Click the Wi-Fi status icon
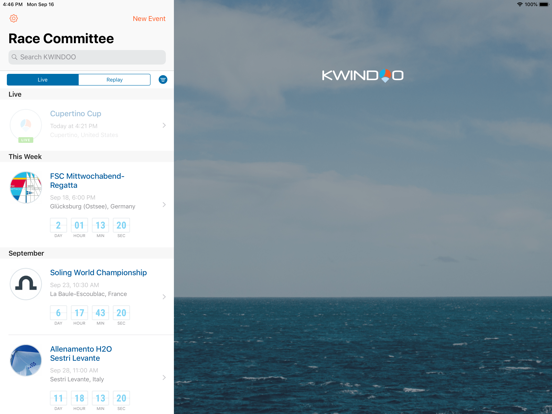Screen dimensions: 552x414 pos(520,4)
